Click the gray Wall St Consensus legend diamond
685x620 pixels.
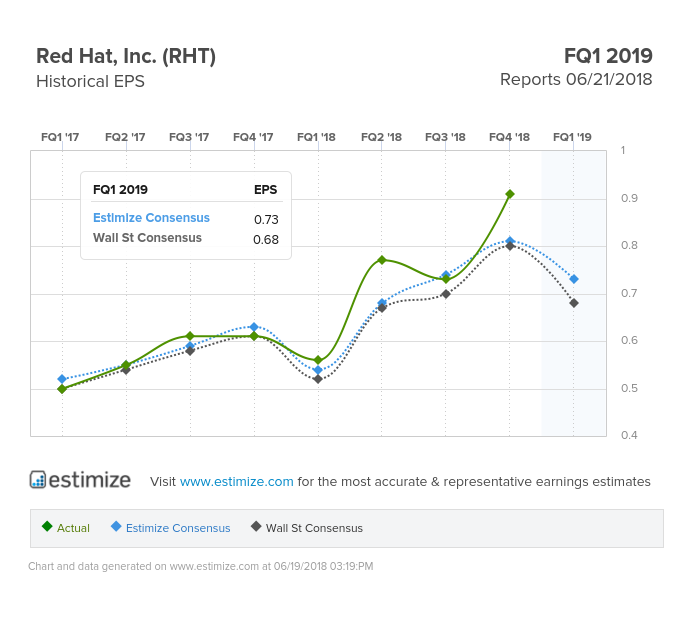point(256,526)
